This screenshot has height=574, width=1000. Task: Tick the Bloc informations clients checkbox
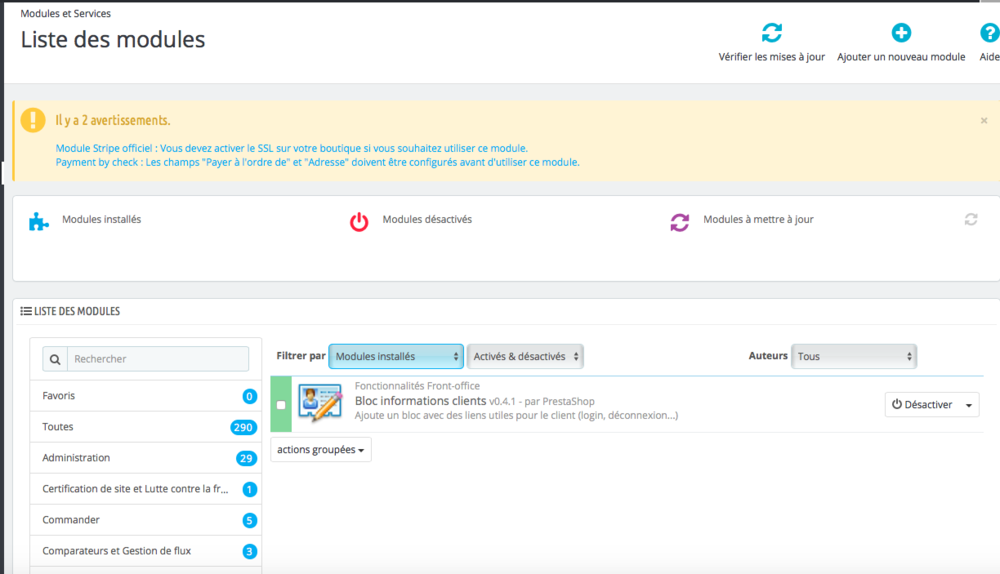coord(281,405)
